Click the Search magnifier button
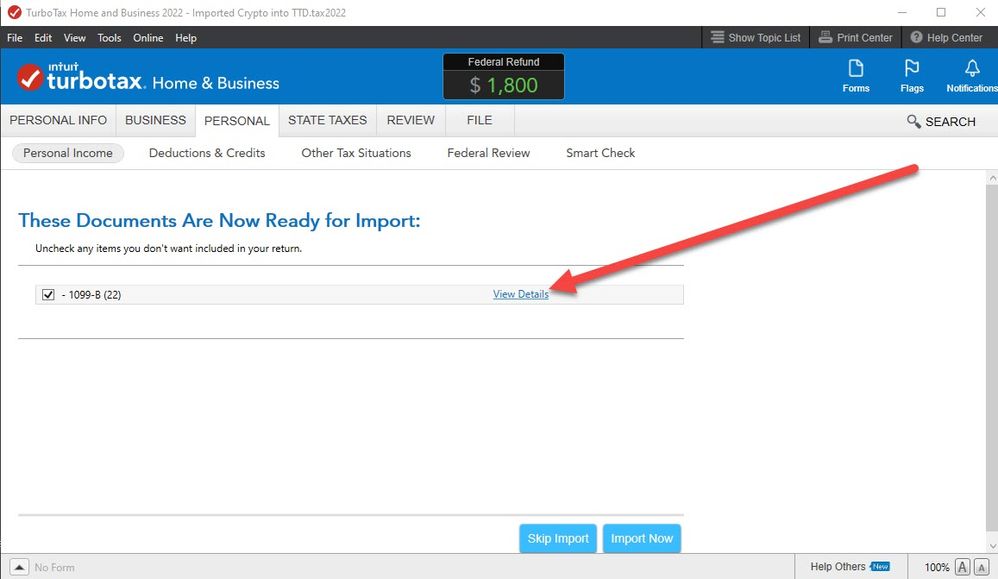 tap(941, 121)
